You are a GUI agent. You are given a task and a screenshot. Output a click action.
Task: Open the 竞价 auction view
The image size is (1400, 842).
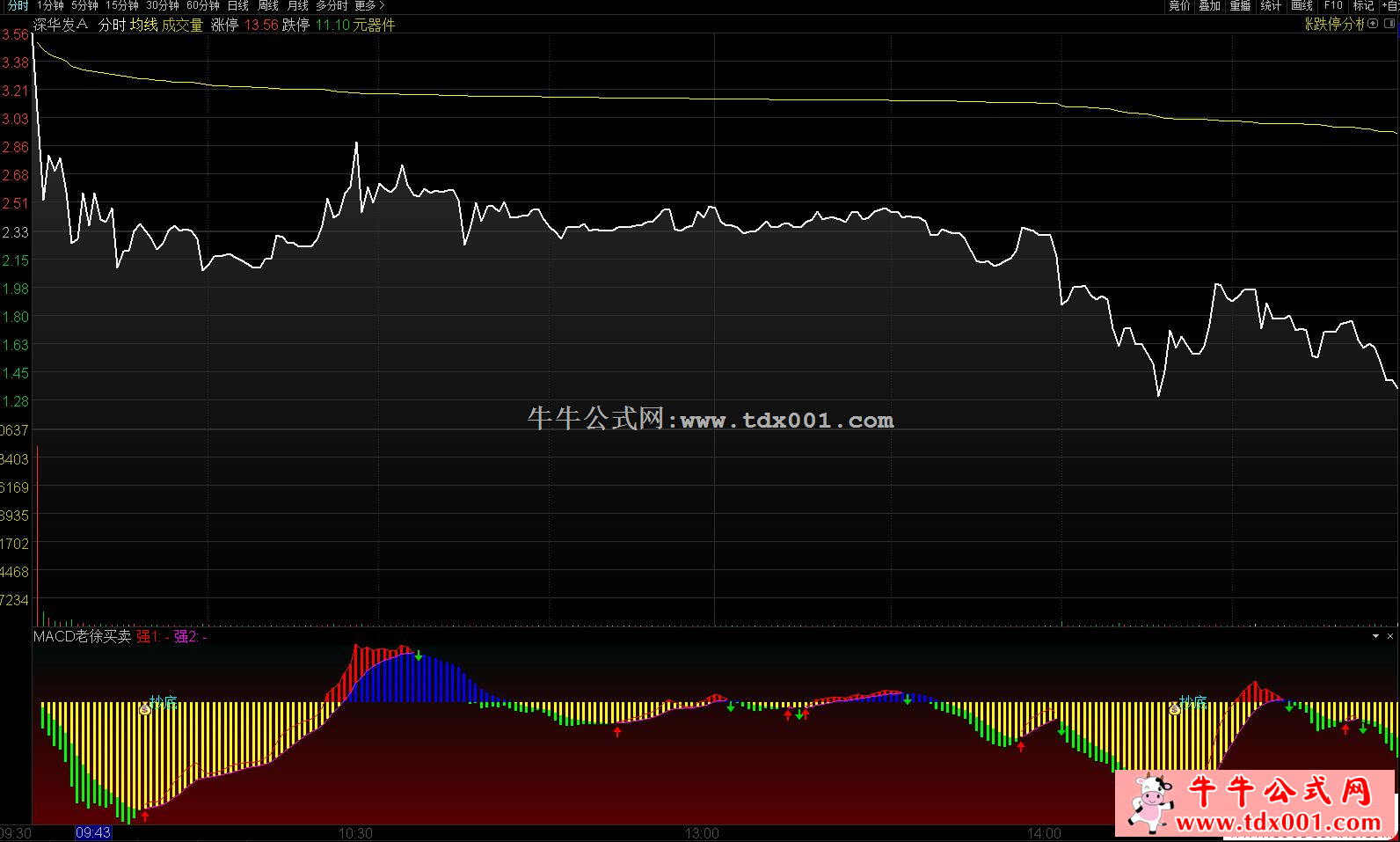pyautogui.click(x=1179, y=6)
